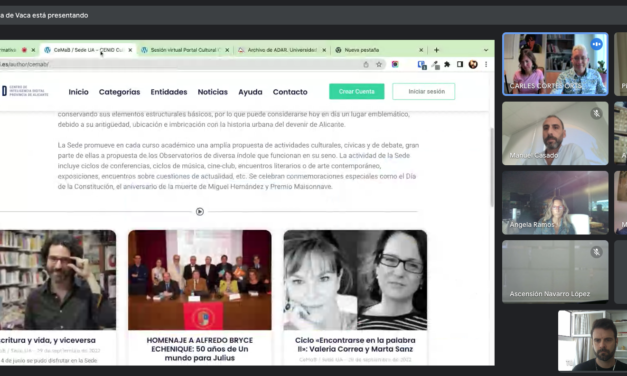Select the self-view video tile of bearded man
Viewport: 627px width, 376px height.
coord(593,340)
